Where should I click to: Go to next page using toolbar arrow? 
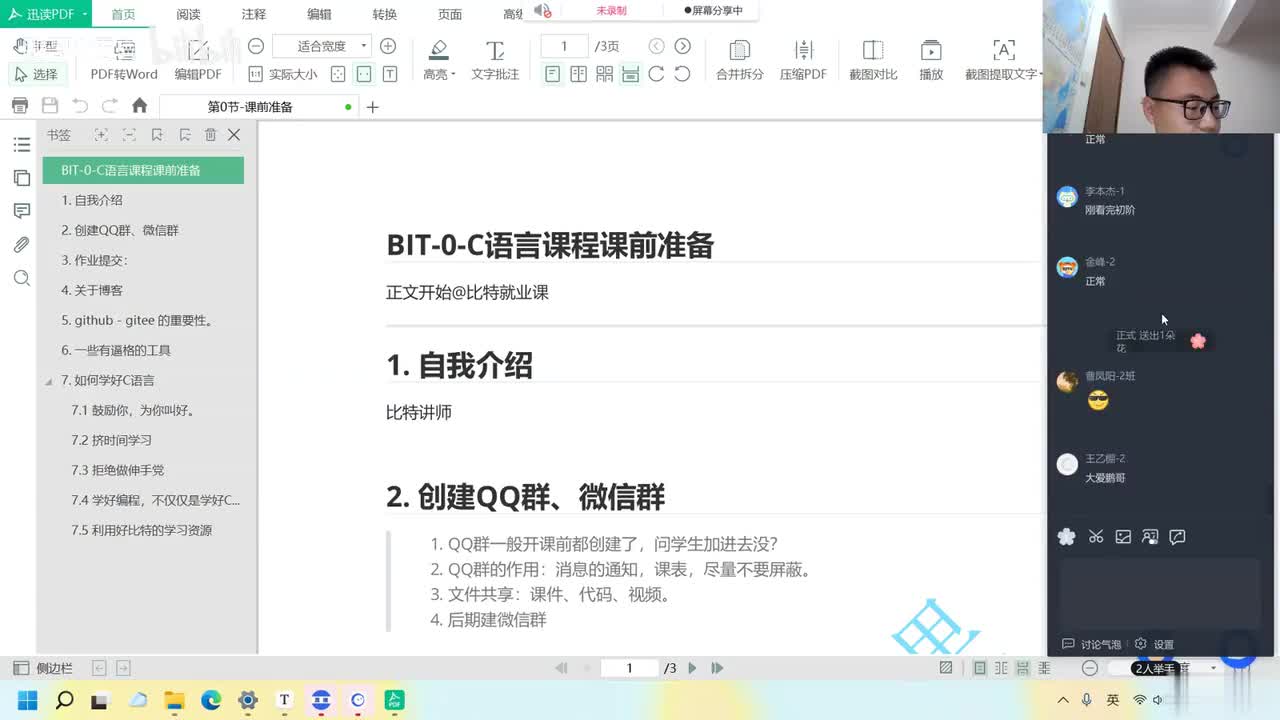pyautogui.click(x=683, y=46)
